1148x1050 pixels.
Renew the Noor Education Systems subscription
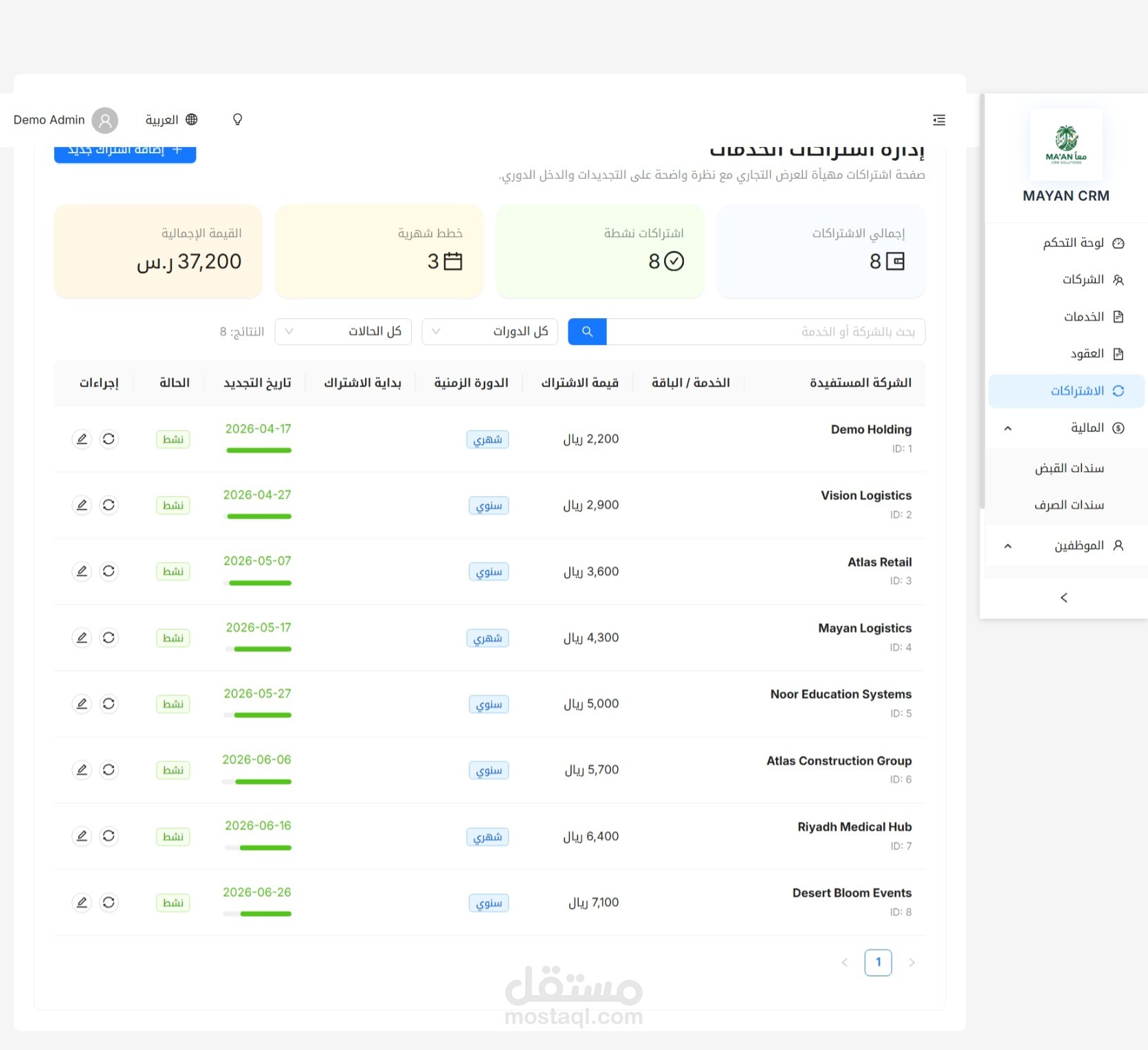(x=109, y=704)
